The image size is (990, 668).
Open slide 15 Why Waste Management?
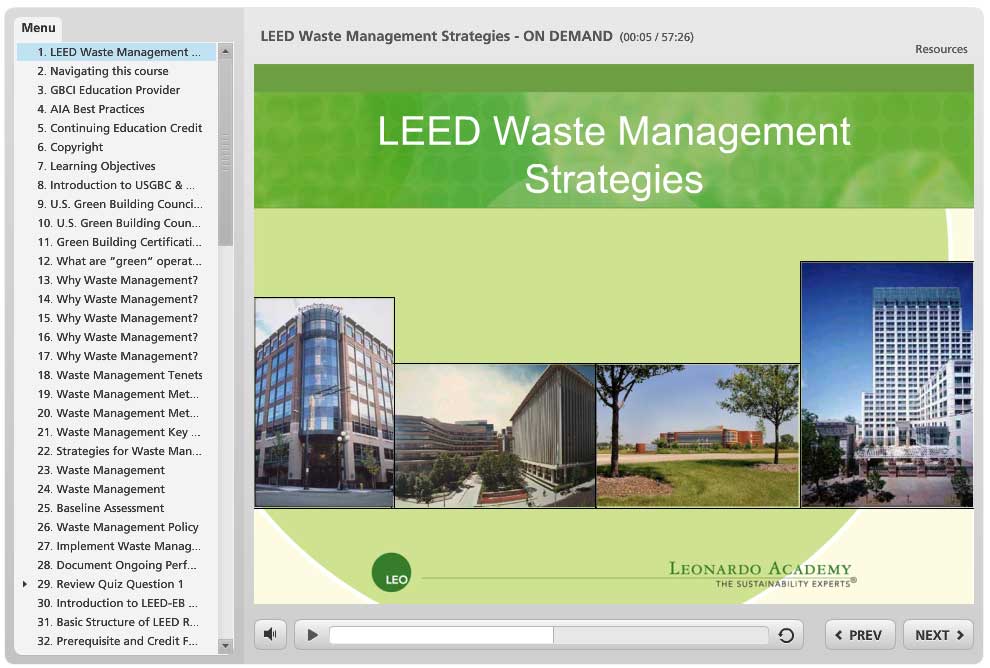click(x=116, y=318)
